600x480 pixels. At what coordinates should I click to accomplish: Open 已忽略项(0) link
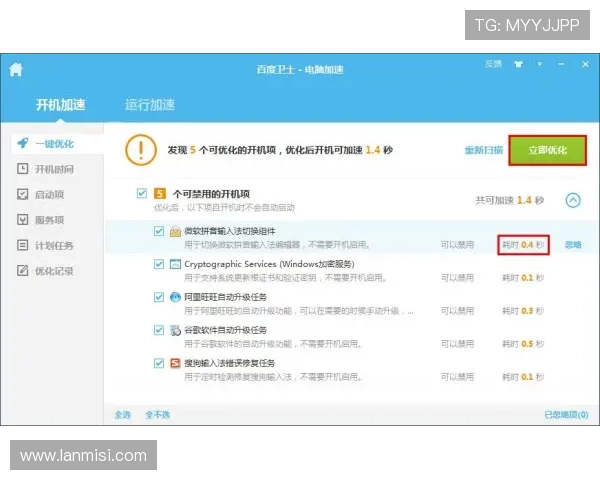point(566,415)
